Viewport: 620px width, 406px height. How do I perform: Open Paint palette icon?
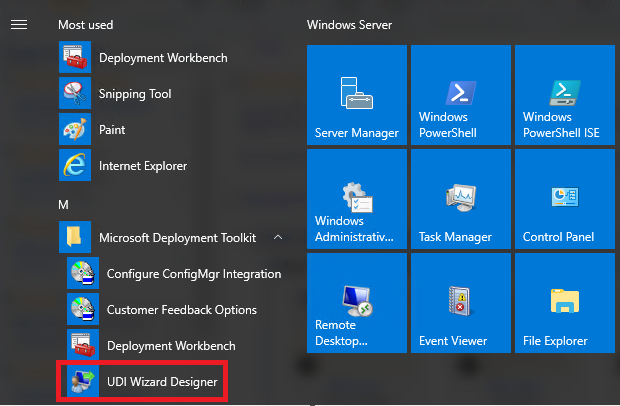(75, 129)
